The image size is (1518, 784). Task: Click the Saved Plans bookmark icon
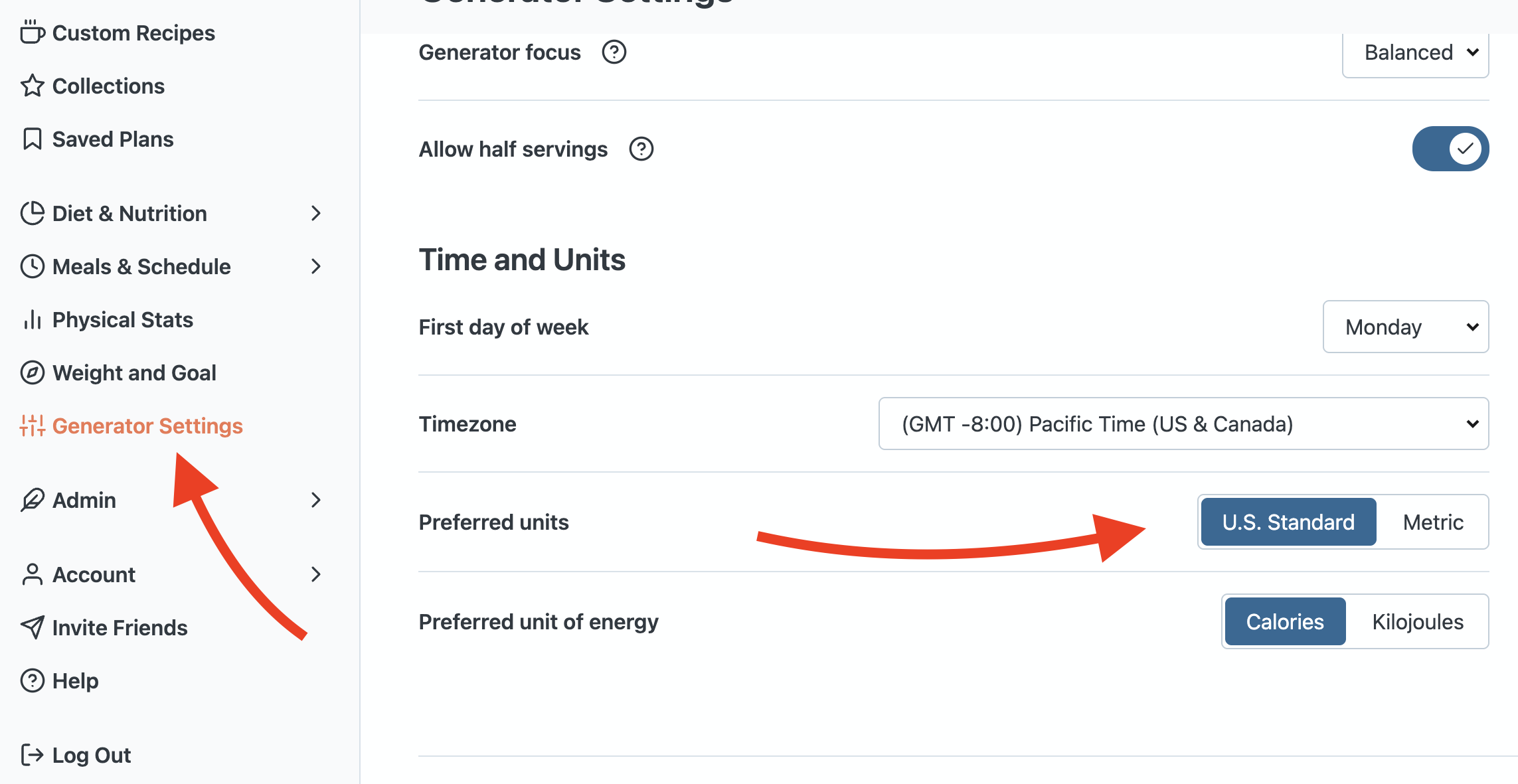pyautogui.click(x=32, y=139)
